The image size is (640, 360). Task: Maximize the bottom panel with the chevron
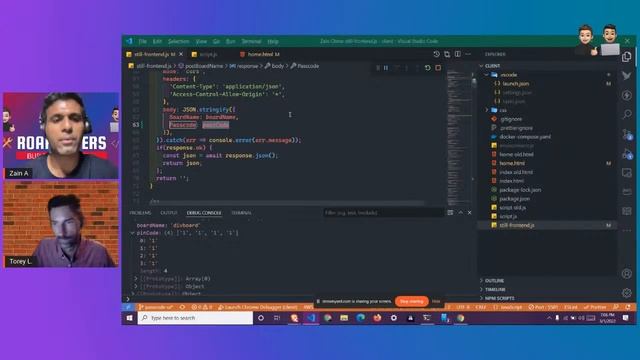tap(460, 213)
